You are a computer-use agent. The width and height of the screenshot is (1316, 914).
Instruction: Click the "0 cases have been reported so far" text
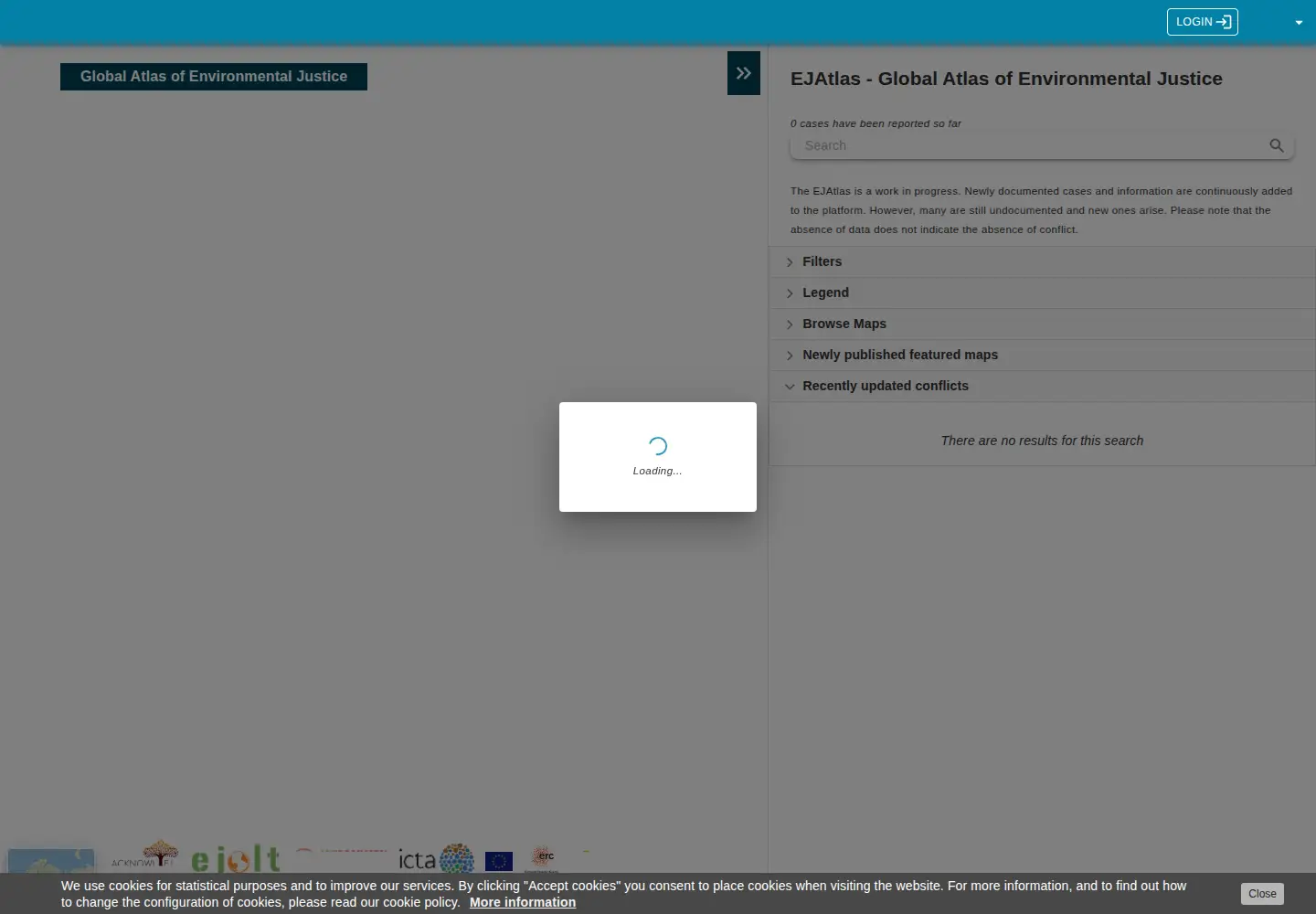click(876, 123)
